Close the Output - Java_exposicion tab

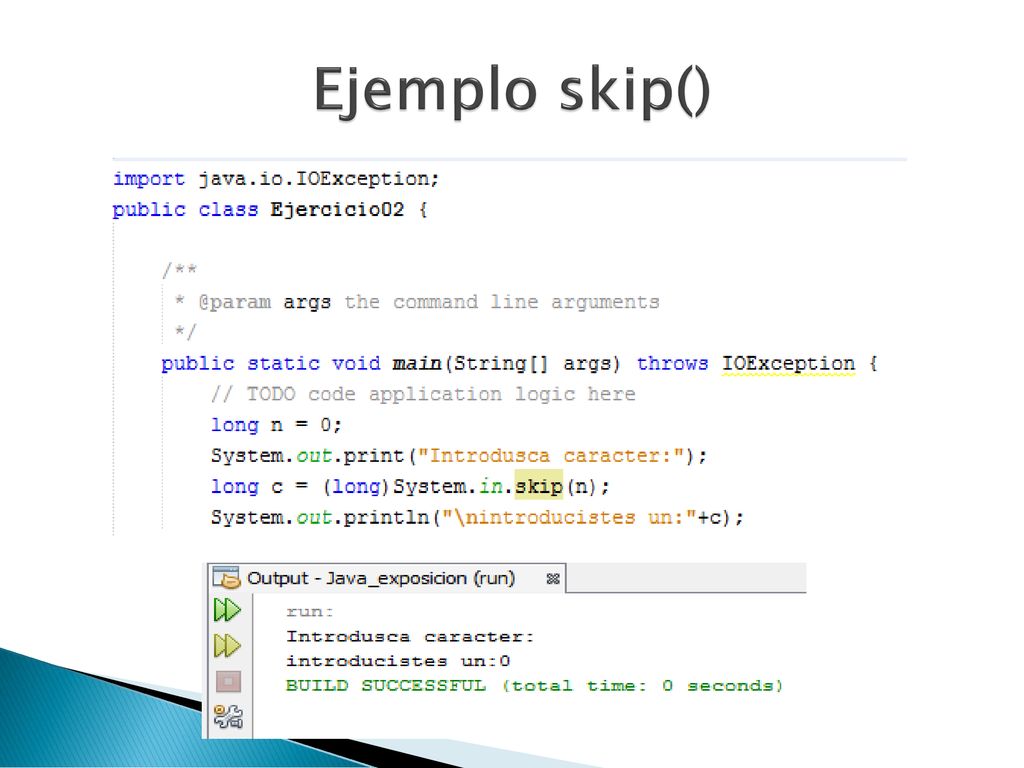(552, 579)
